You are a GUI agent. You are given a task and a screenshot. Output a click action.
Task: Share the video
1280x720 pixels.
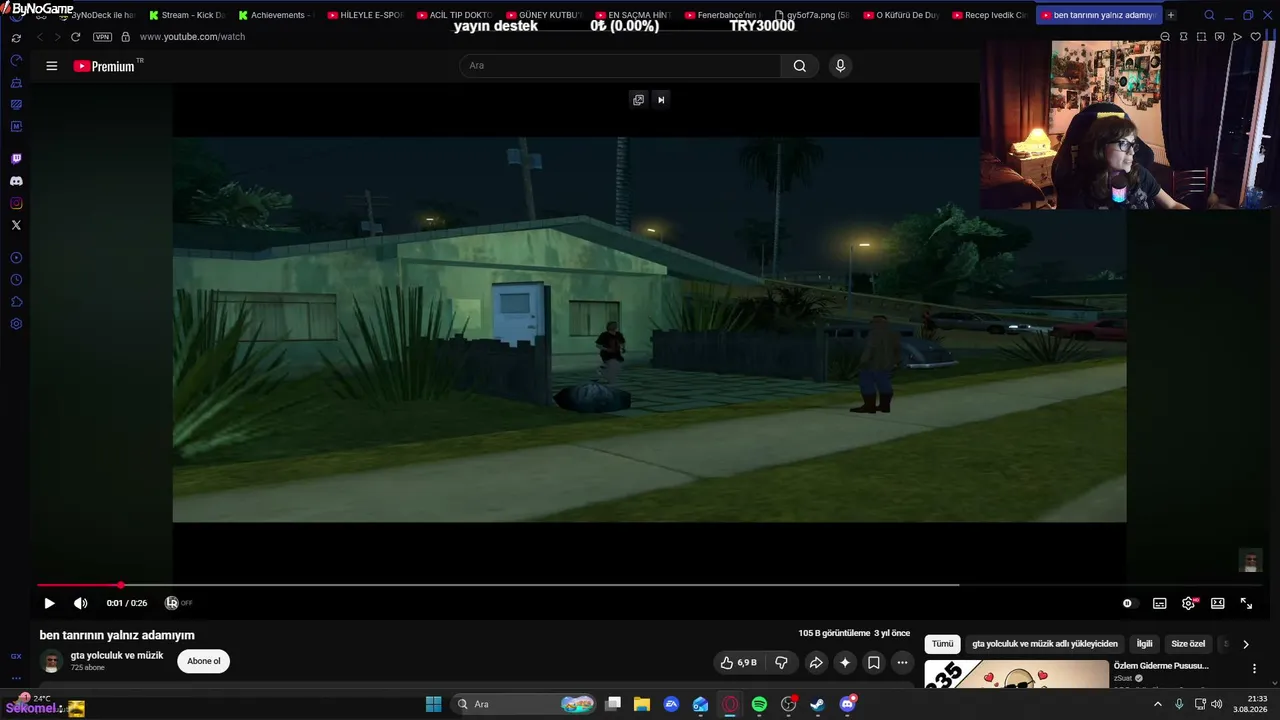click(816, 662)
